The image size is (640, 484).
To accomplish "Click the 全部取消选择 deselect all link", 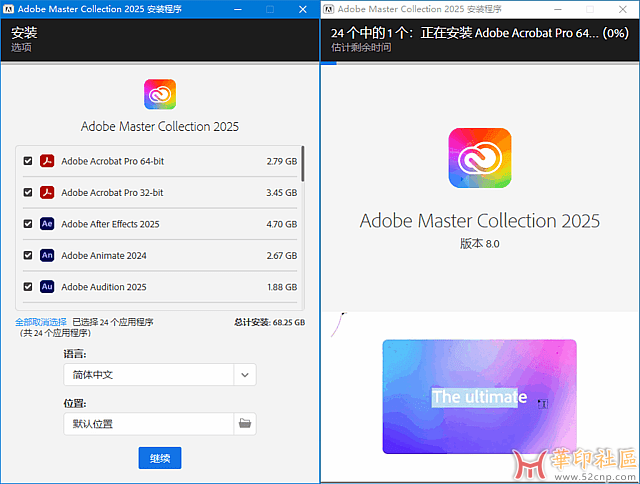I will [x=41, y=322].
